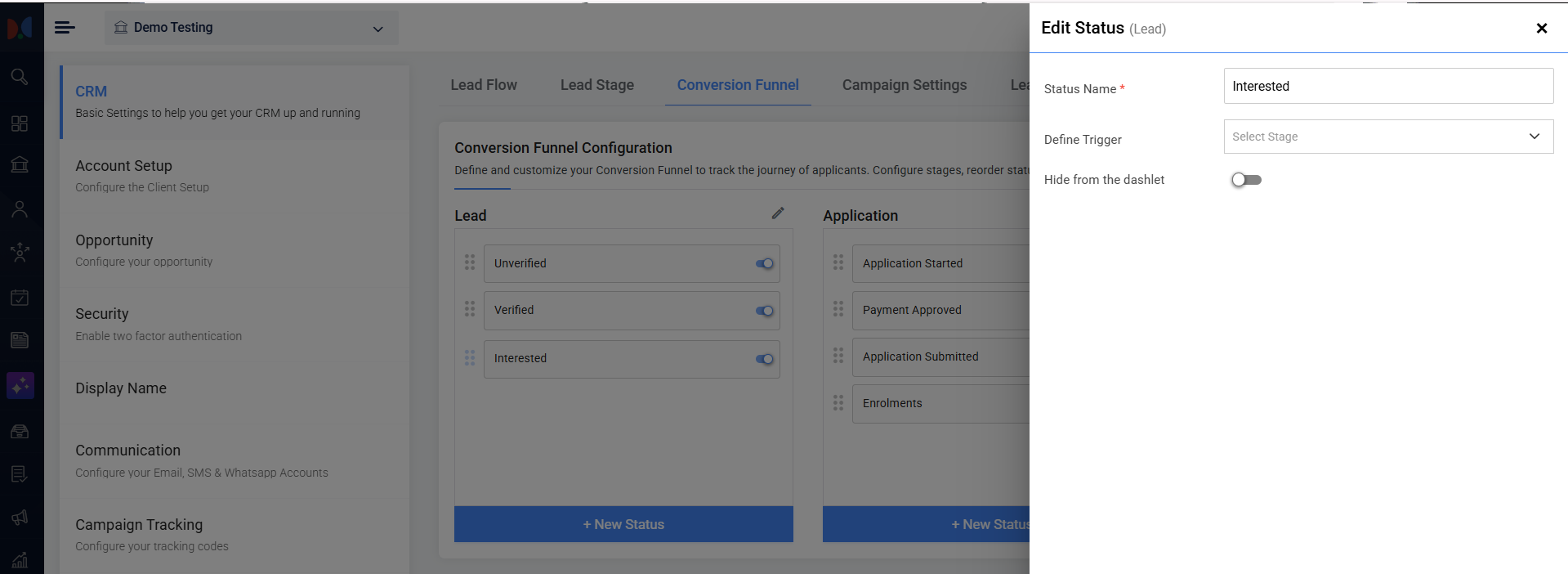Open the Select Stage dropdown
Viewport: 1568px width, 574px height.
pyautogui.click(x=1388, y=137)
